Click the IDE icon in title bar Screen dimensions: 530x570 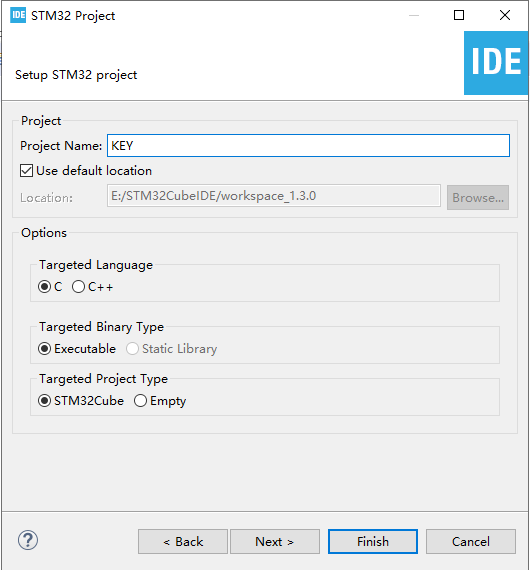pyautogui.click(x=18, y=15)
